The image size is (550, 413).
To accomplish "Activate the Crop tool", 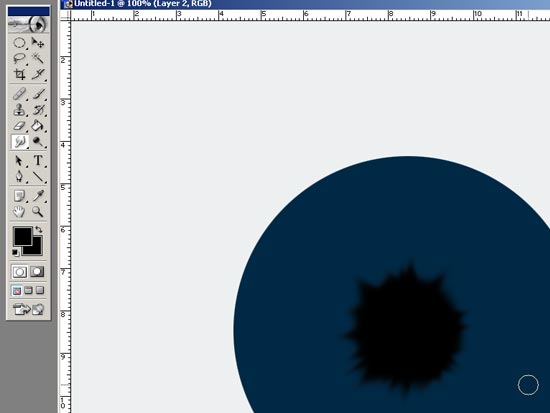I will click(19, 74).
